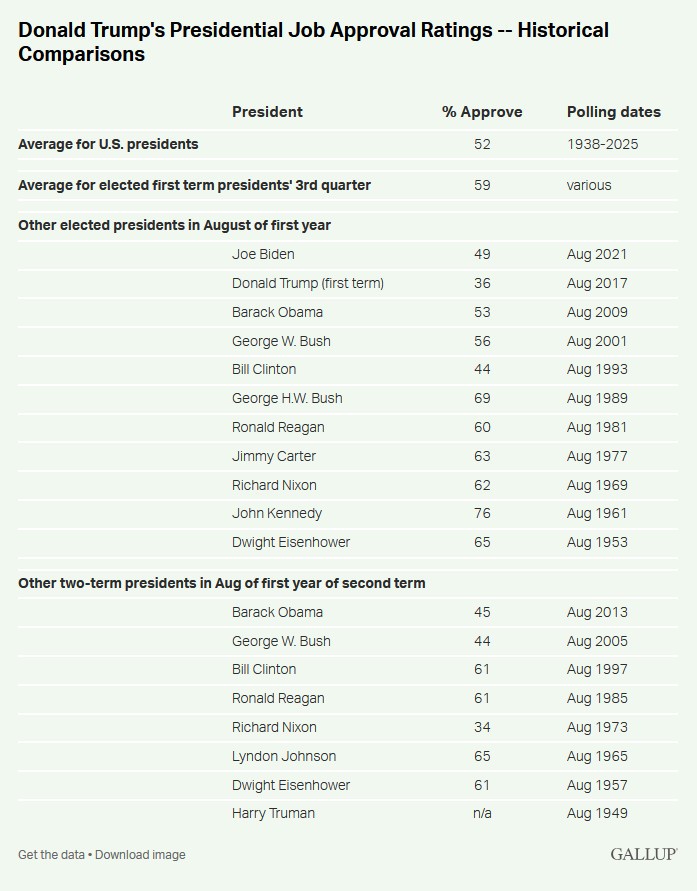
Task: Click the Other elected presidents in August heading
Action: coord(174,225)
